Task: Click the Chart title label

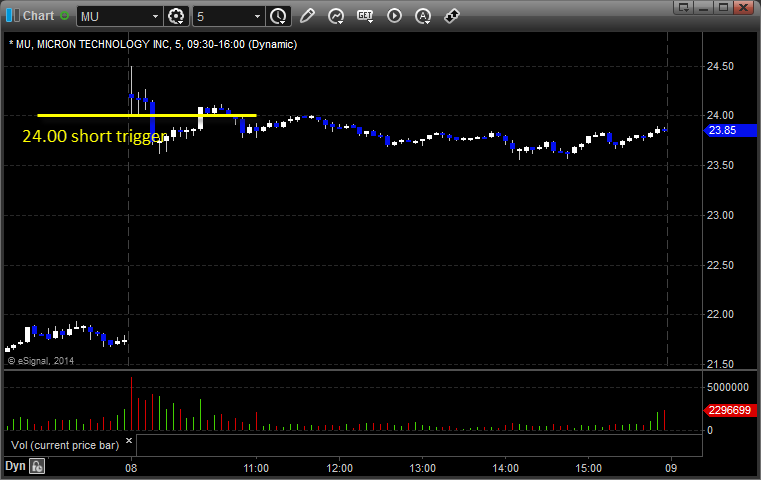Action: [39, 16]
